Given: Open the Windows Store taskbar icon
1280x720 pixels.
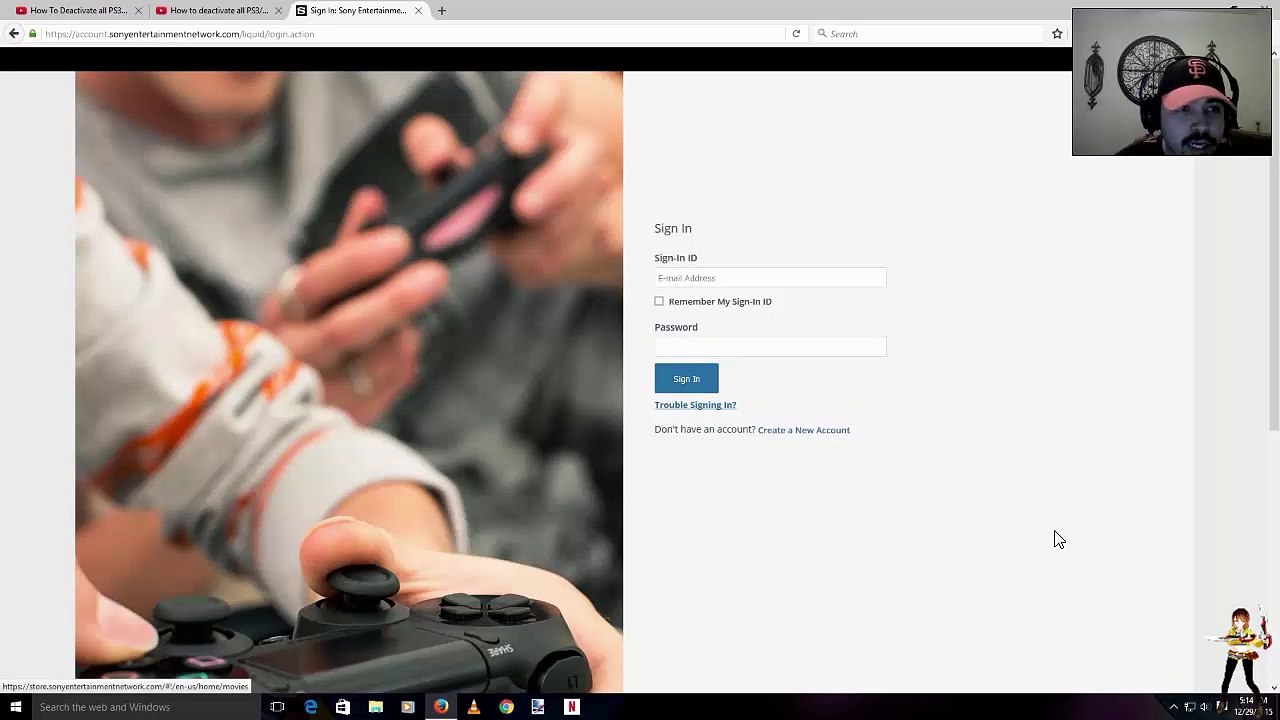Looking at the screenshot, I should [x=343, y=707].
